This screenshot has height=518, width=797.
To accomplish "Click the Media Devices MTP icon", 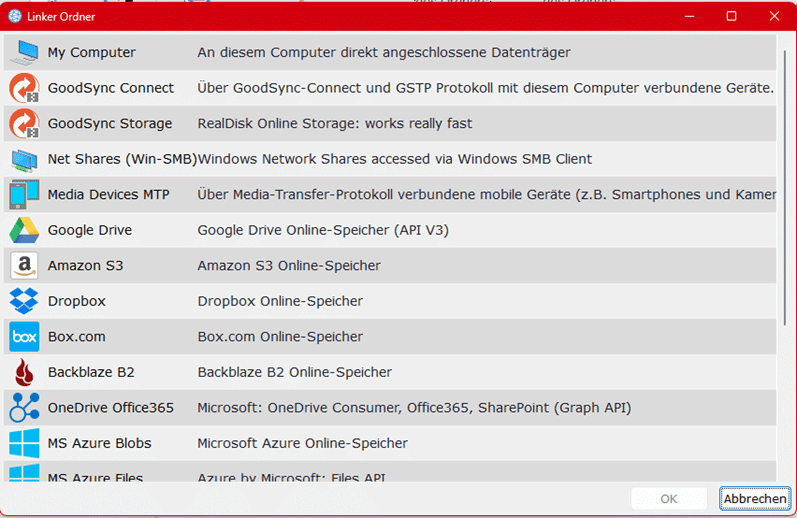I will [24, 195].
